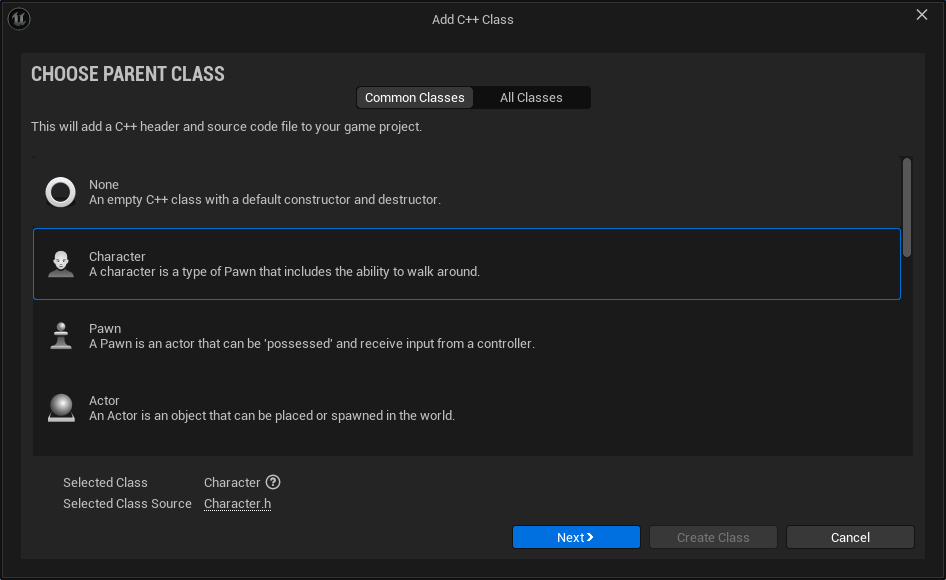This screenshot has height=580, width=946.
Task: Switch to the All Classes tab
Action: tap(531, 98)
